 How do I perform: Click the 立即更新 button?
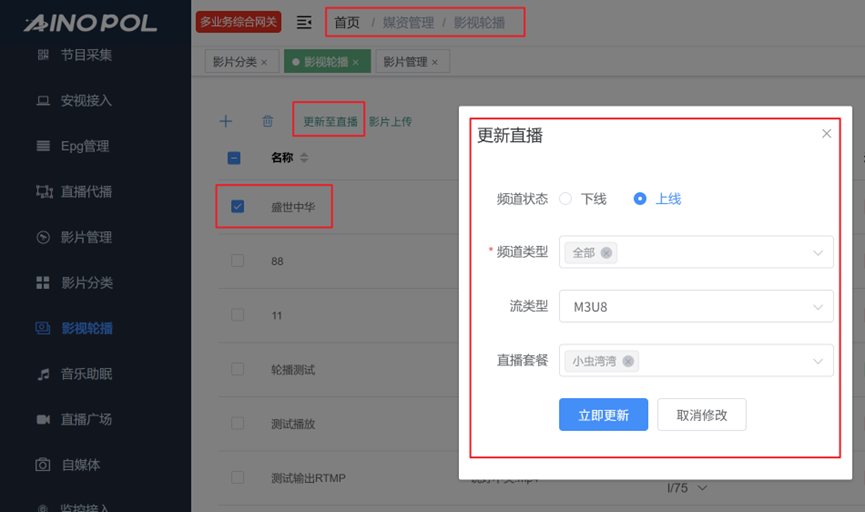603,415
